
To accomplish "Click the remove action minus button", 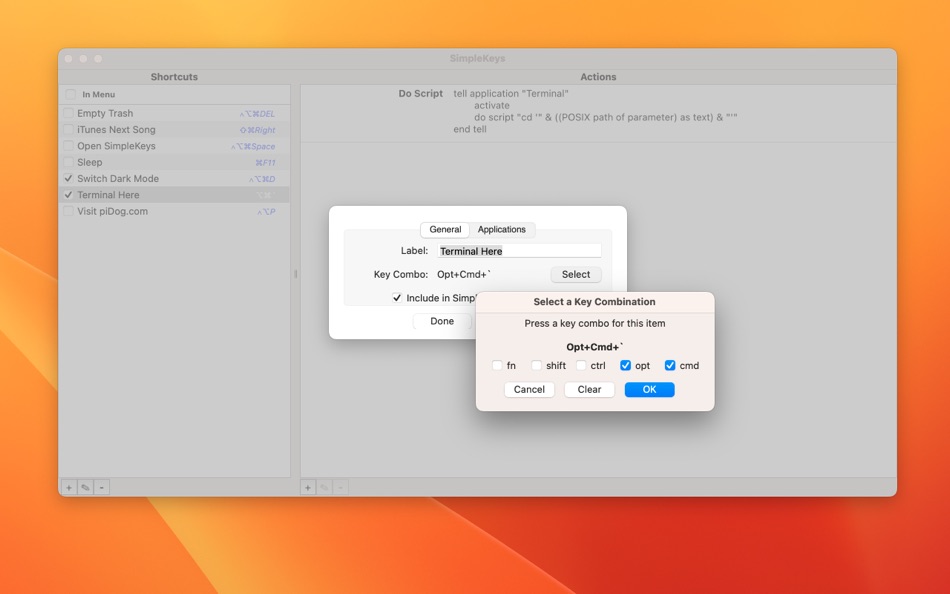I will (x=340, y=487).
